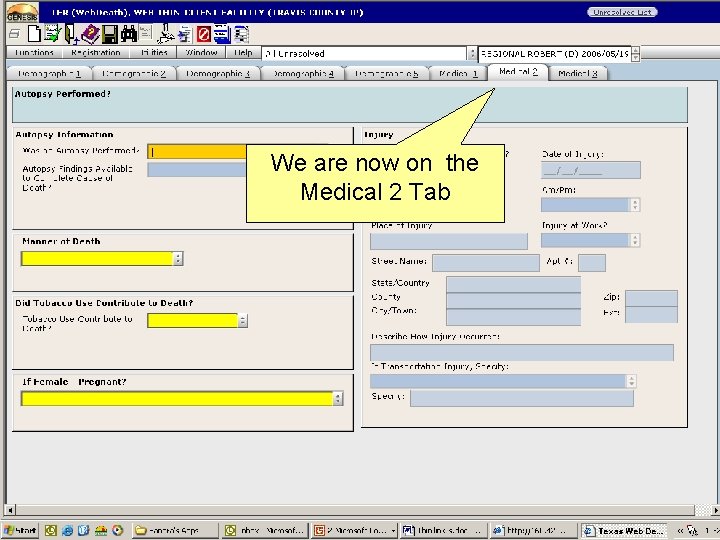Switch to the Medical 1 tab

(x=458, y=73)
